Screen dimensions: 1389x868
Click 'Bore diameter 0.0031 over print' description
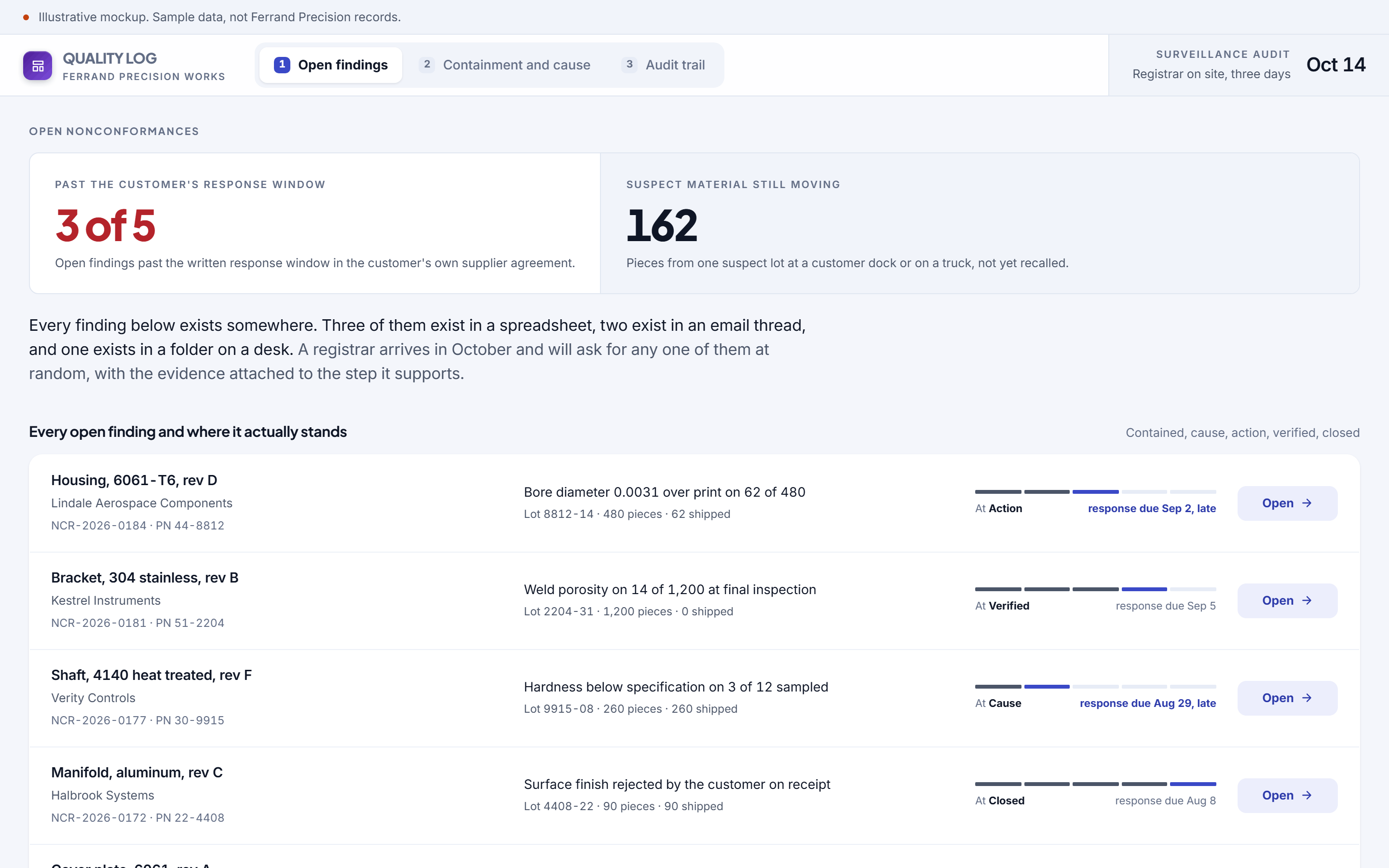click(665, 492)
